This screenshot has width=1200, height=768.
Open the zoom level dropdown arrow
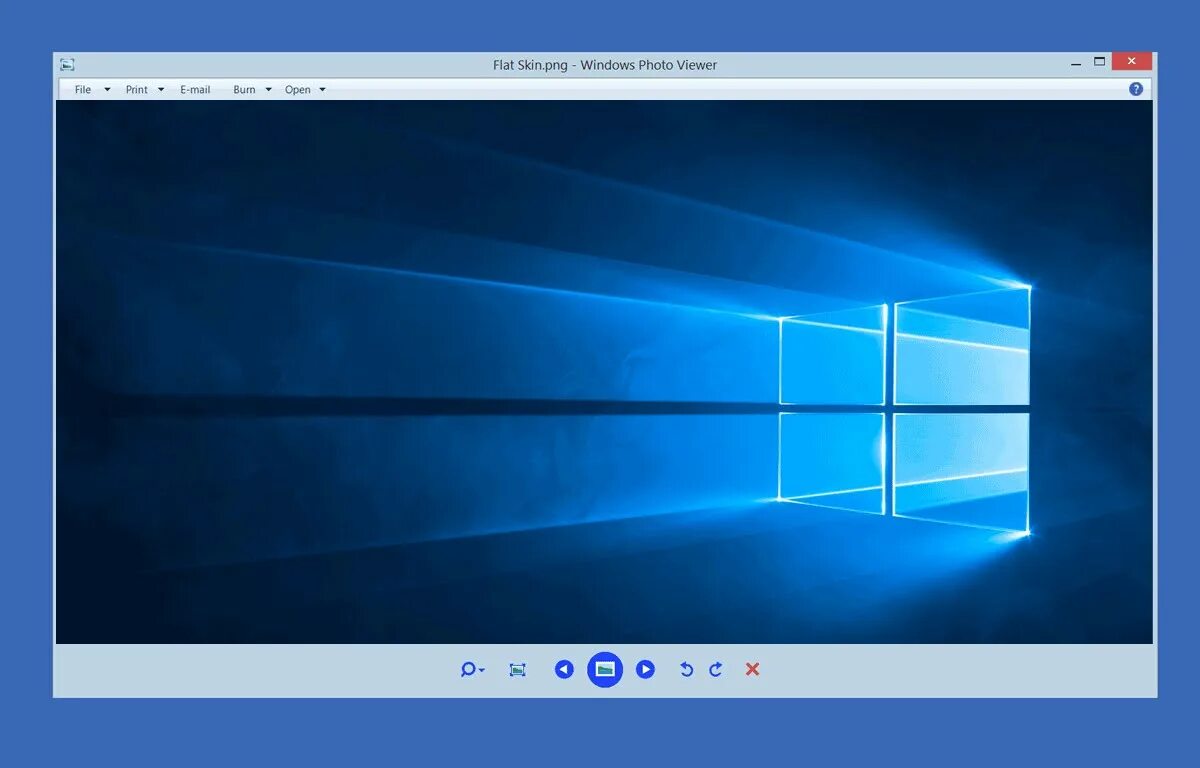(480, 671)
